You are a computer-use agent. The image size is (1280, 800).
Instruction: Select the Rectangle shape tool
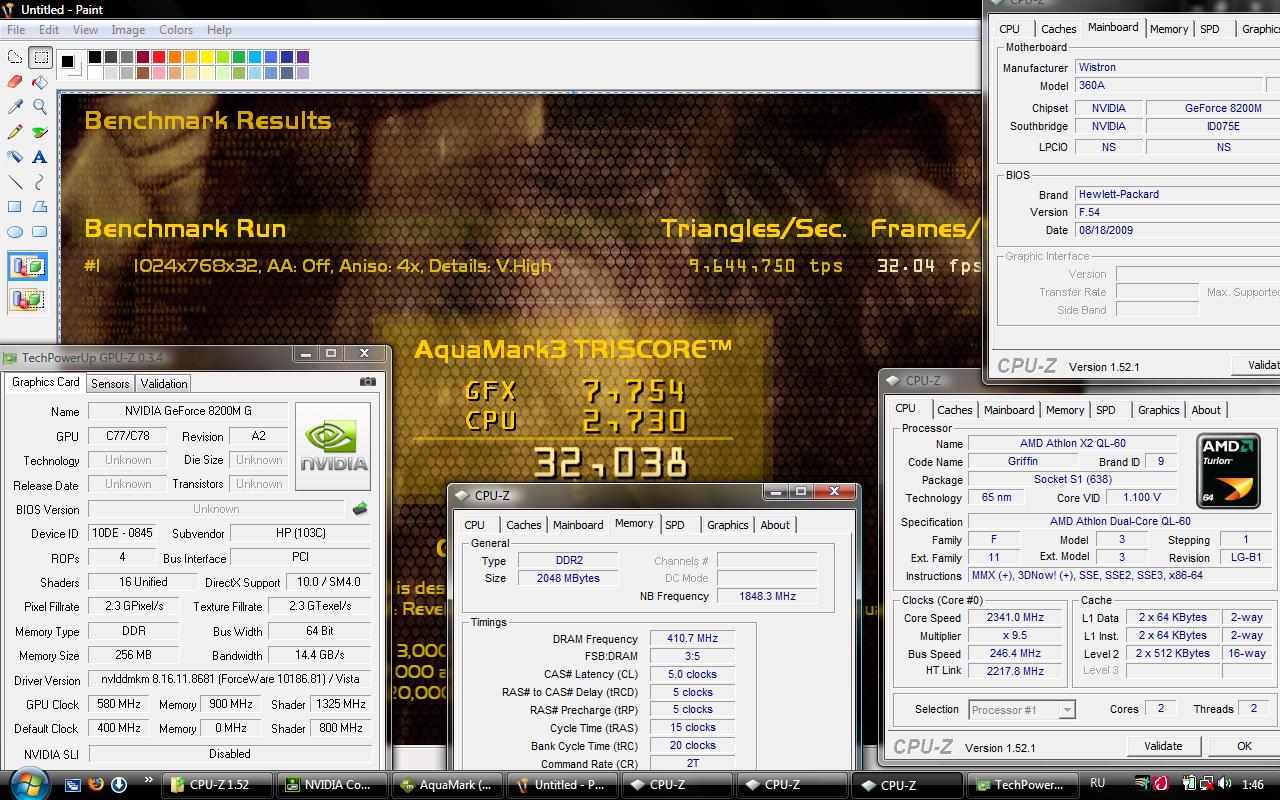click(15, 207)
